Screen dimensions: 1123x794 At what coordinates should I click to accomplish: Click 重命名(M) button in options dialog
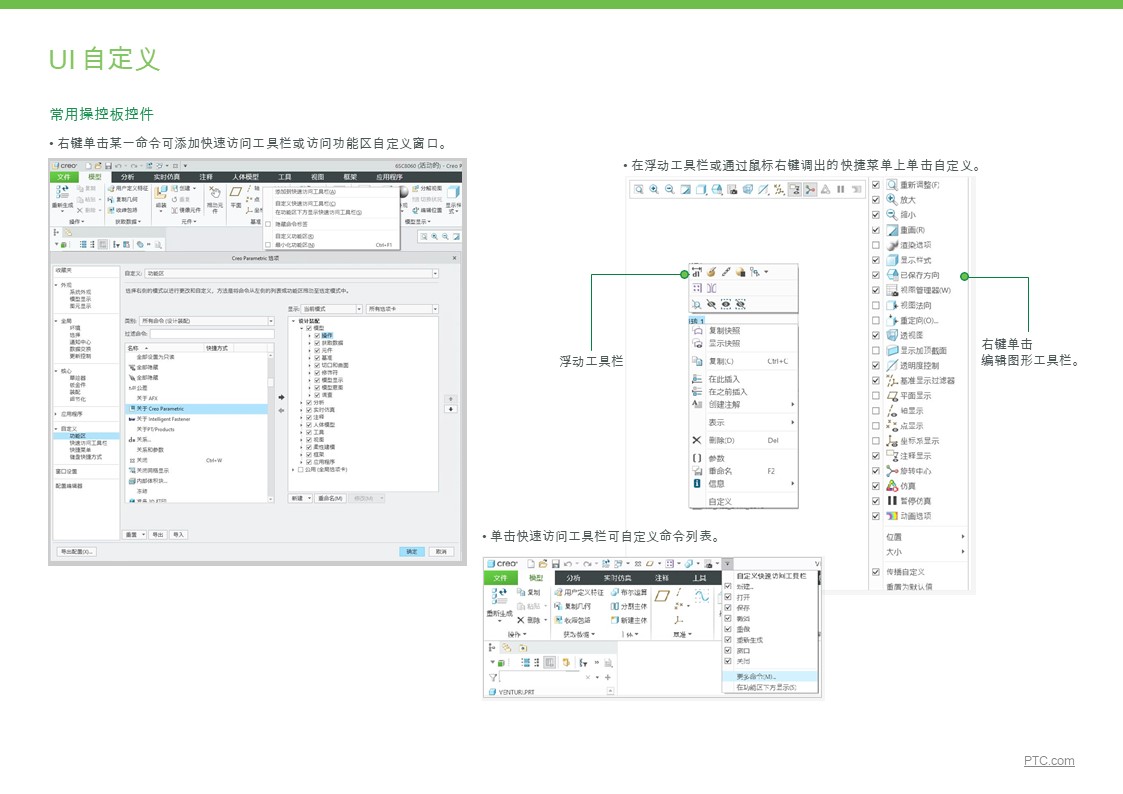pyautogui.click(x=330, y=498)
